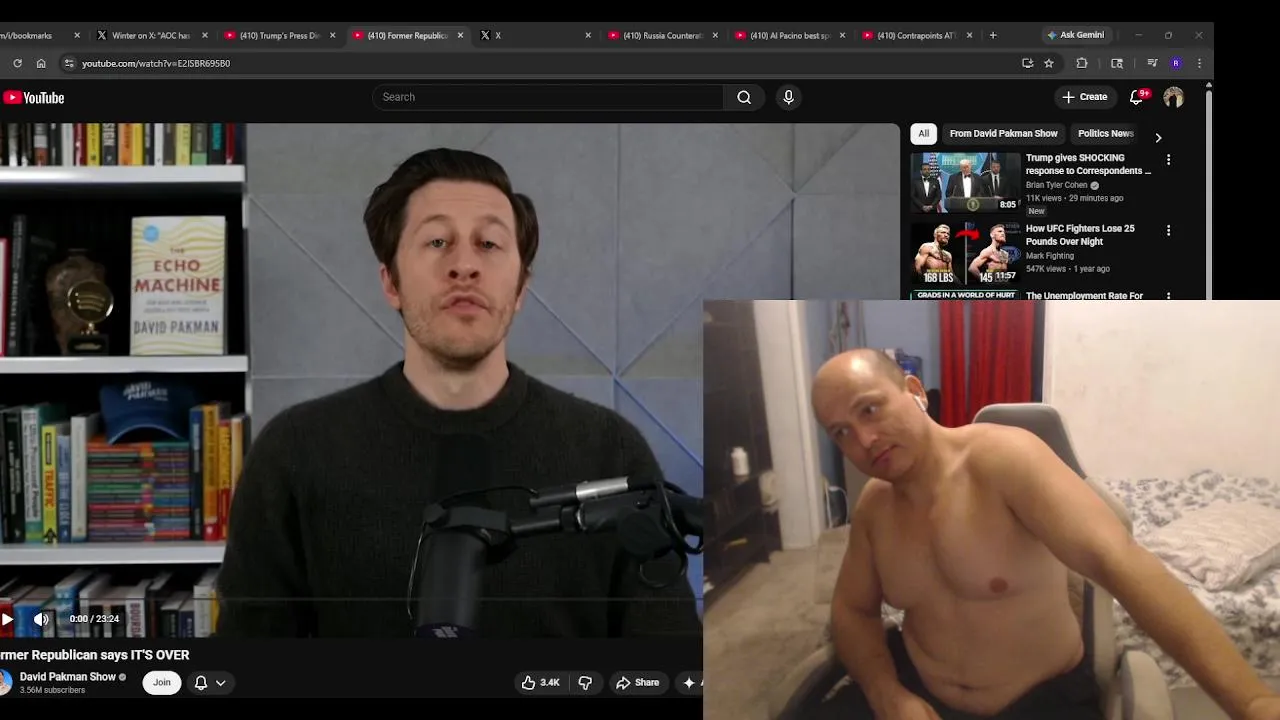Click the sparkle Ask button beside Share
1280x720 pixels.
tap(691, 683)
